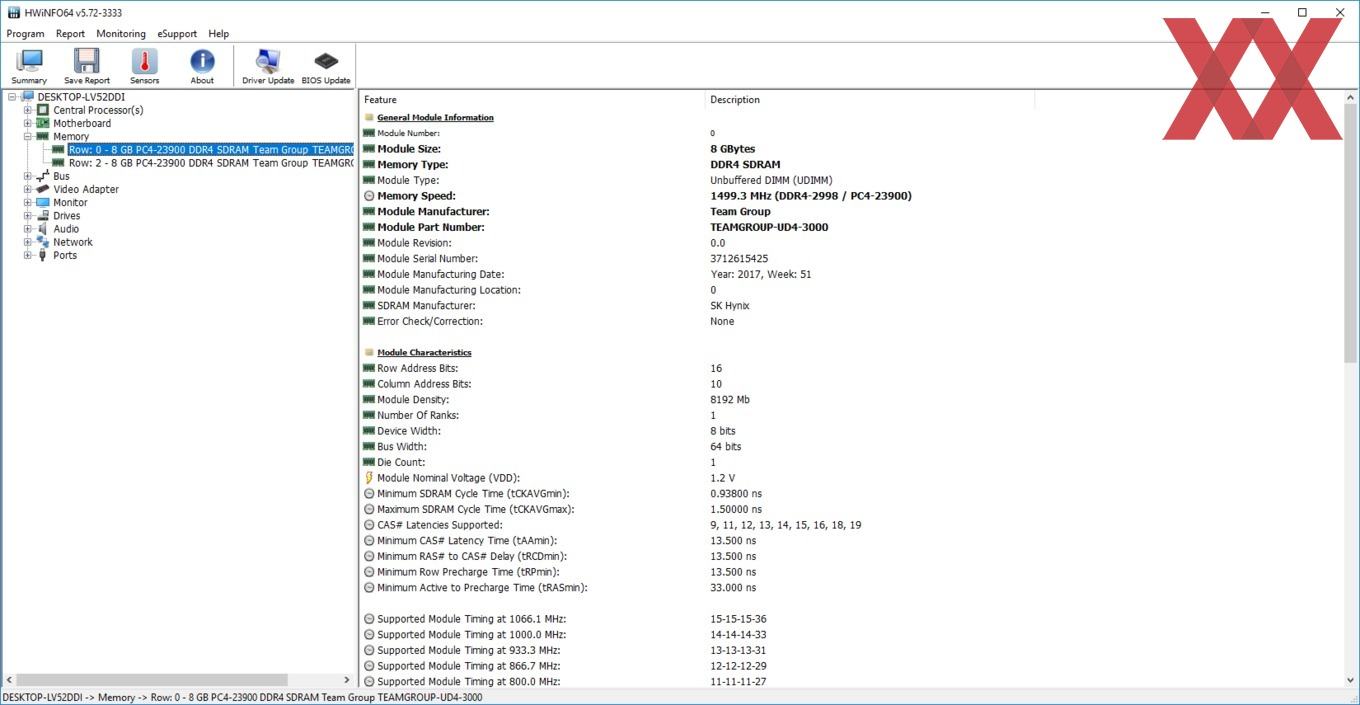Click the Module Nominal Voltage lightning icon
Viewport: 1360px width, 705px height.
pyautogui.click(x=369, y=478)
